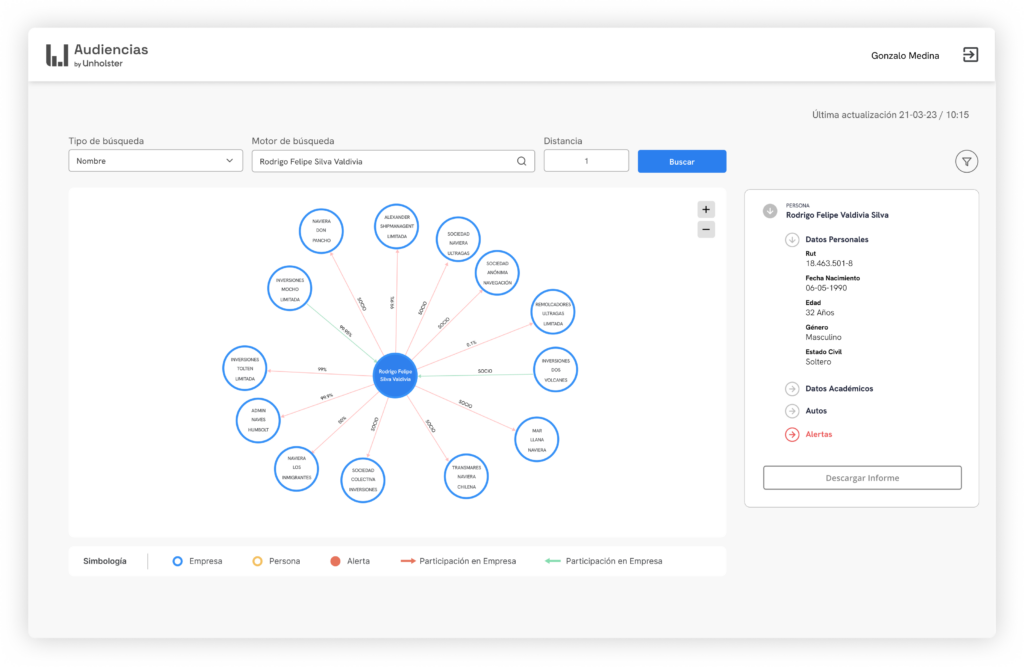The height and width of the screenshot is (667, 1024).
Task: Click the Descargar Informe button
Action: (x=862, y=478)
